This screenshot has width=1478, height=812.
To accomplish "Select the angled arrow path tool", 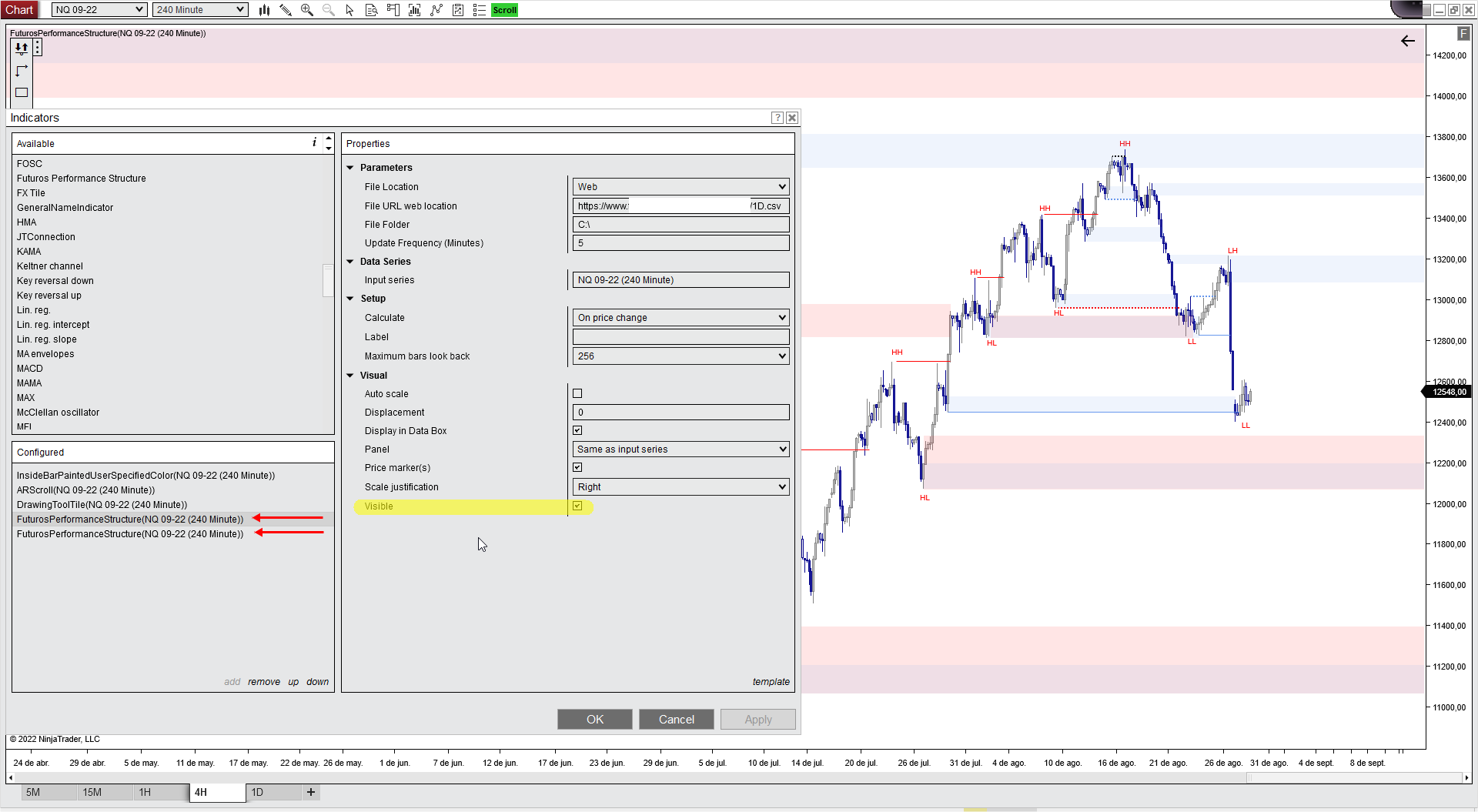I will click(22, 70).
